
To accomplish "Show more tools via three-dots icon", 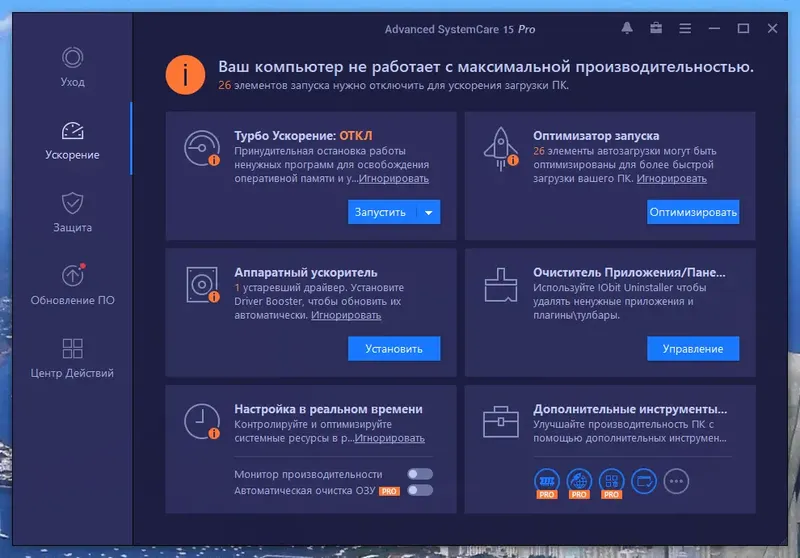I will [677, 481].
